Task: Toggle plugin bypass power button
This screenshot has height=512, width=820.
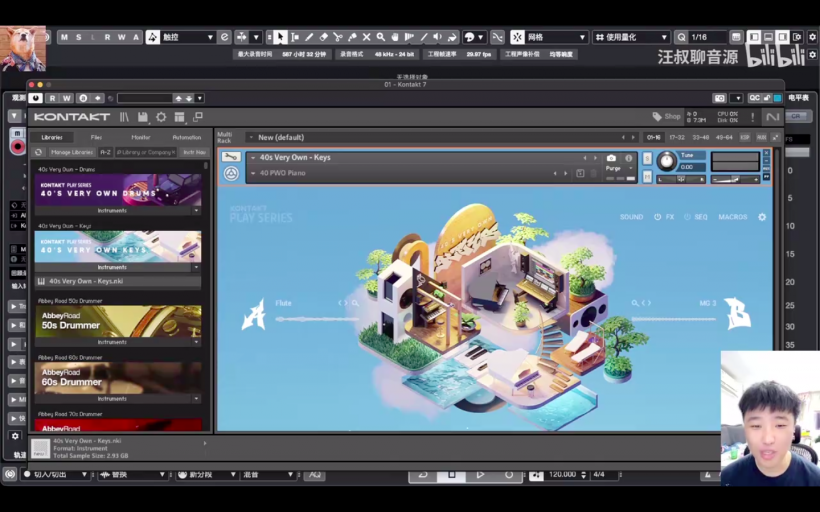Action: point(35,98)
